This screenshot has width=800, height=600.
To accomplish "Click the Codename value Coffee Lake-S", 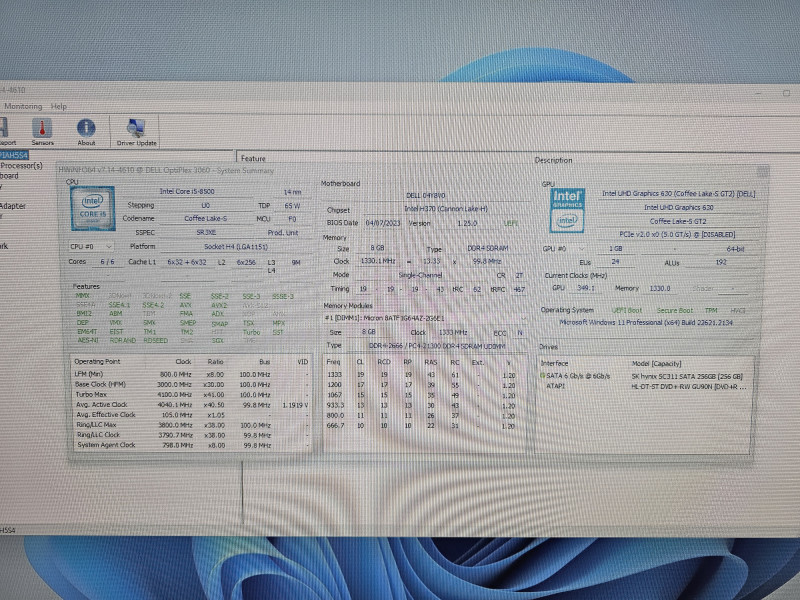I will (x=205, y=218).
